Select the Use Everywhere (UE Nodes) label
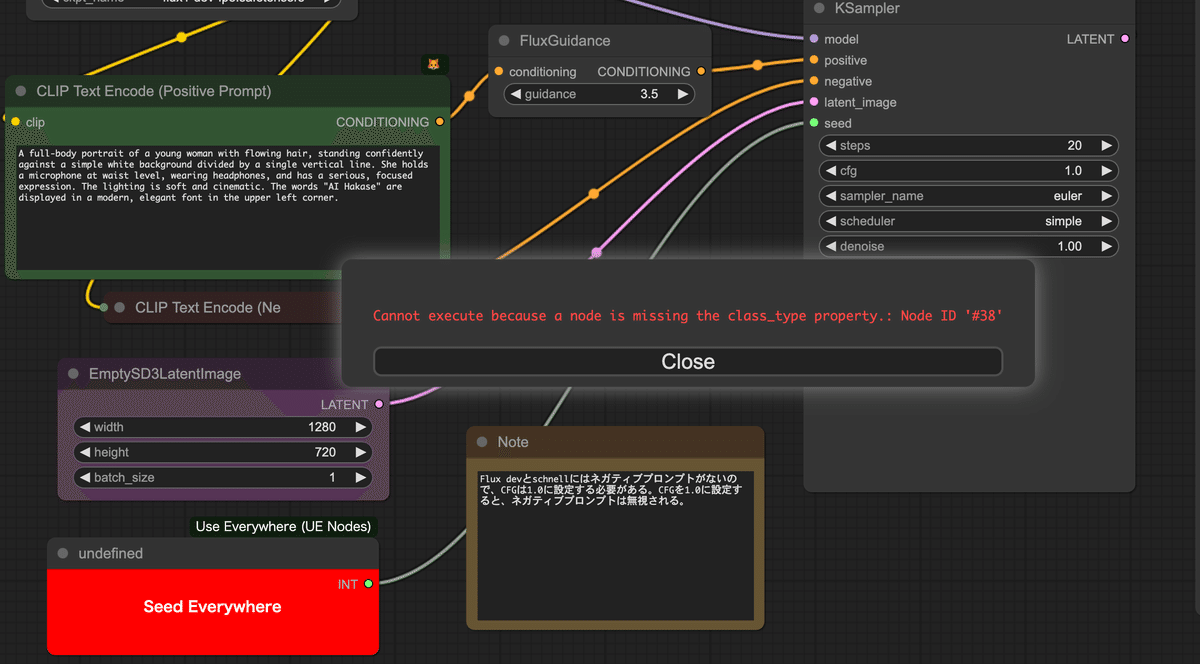This screenshot has width=1200, height=664. (283, 527)
